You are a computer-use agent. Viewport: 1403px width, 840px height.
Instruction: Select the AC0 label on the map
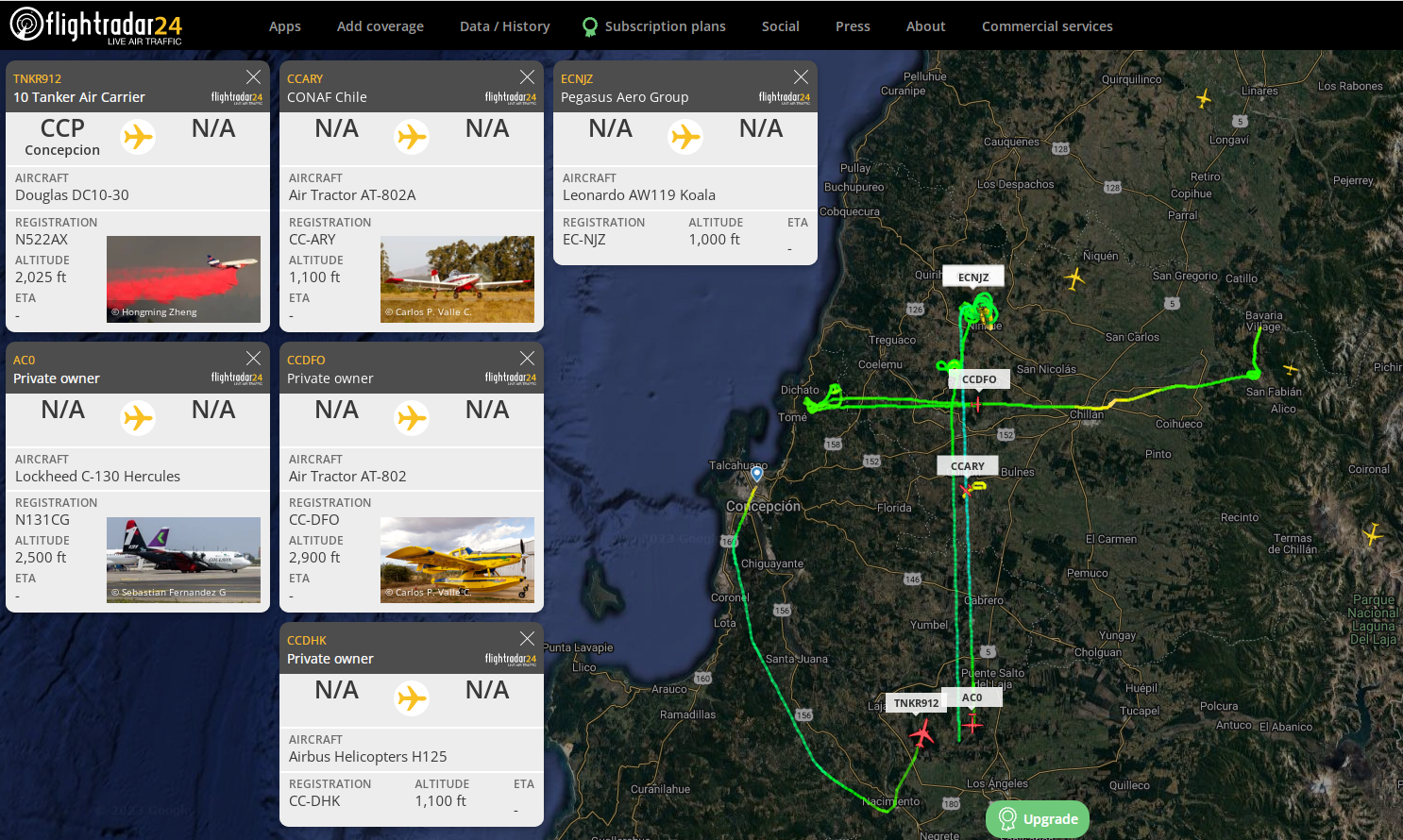click(972, 697)
